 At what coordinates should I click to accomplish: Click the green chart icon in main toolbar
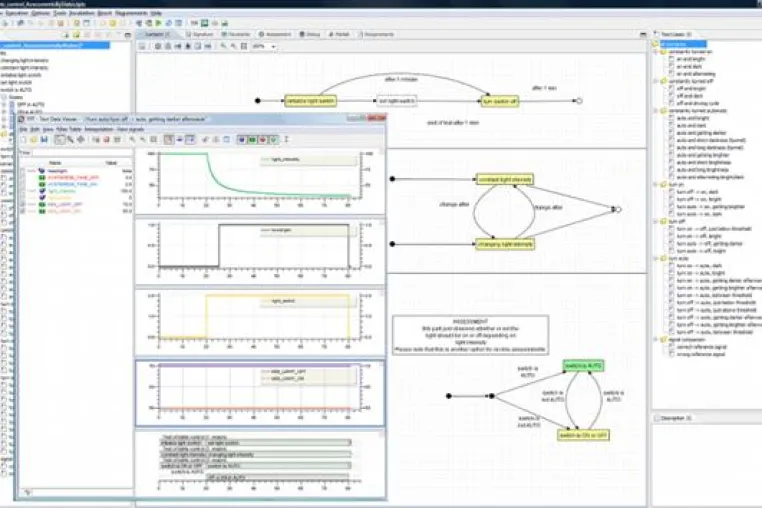[x=205, y=23]
